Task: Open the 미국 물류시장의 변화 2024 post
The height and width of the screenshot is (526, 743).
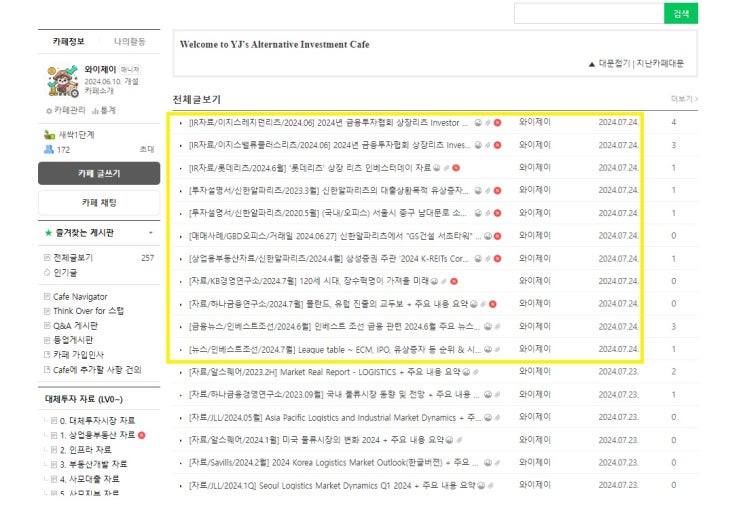Action: 316,440
